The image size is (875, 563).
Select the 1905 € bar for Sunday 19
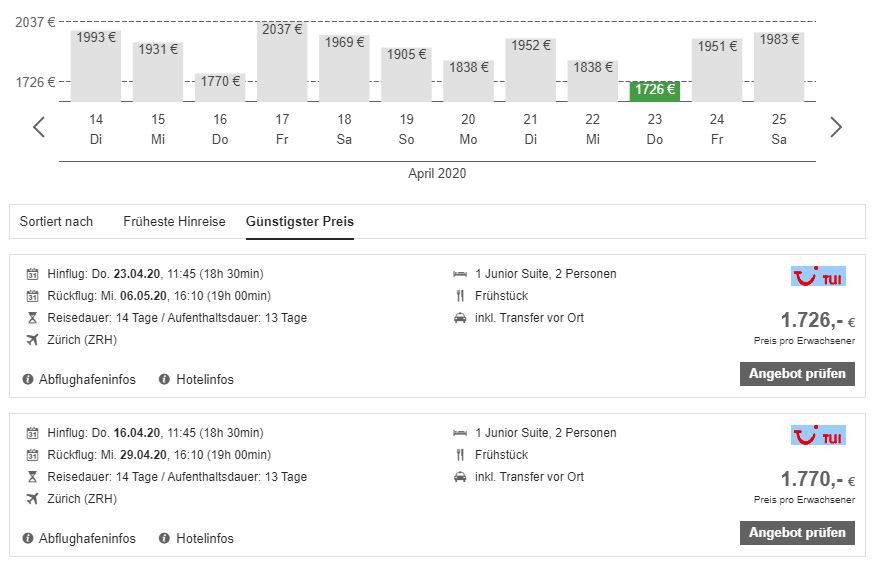(406, 73)
